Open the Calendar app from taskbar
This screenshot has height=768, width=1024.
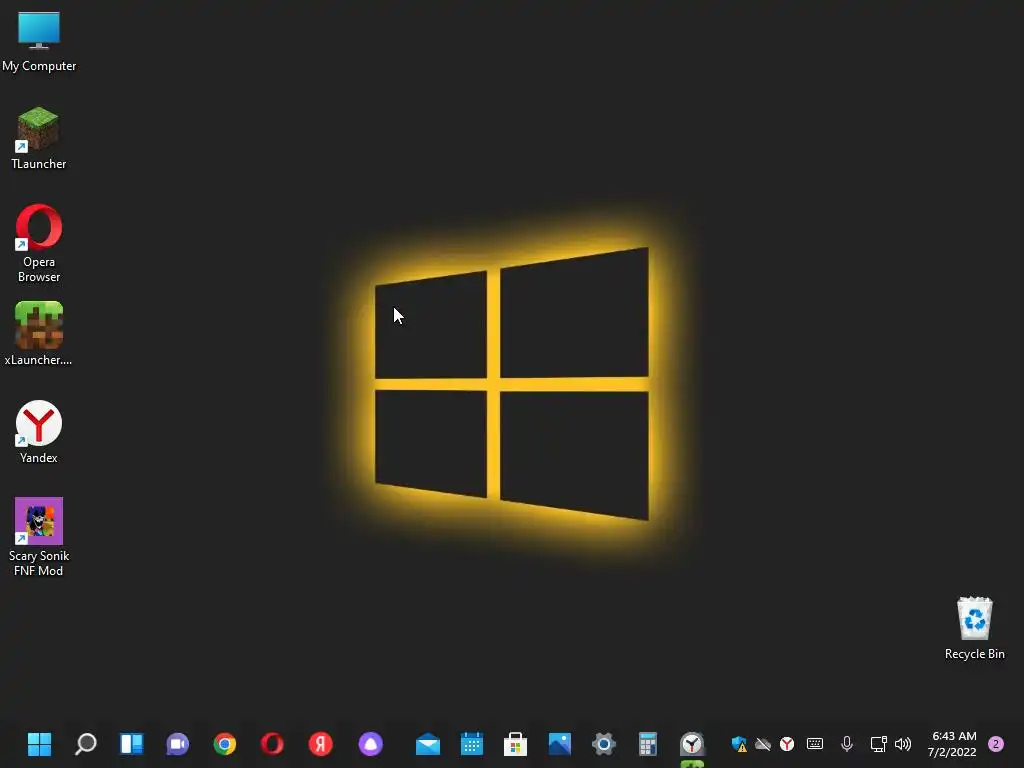click(472, 744)
